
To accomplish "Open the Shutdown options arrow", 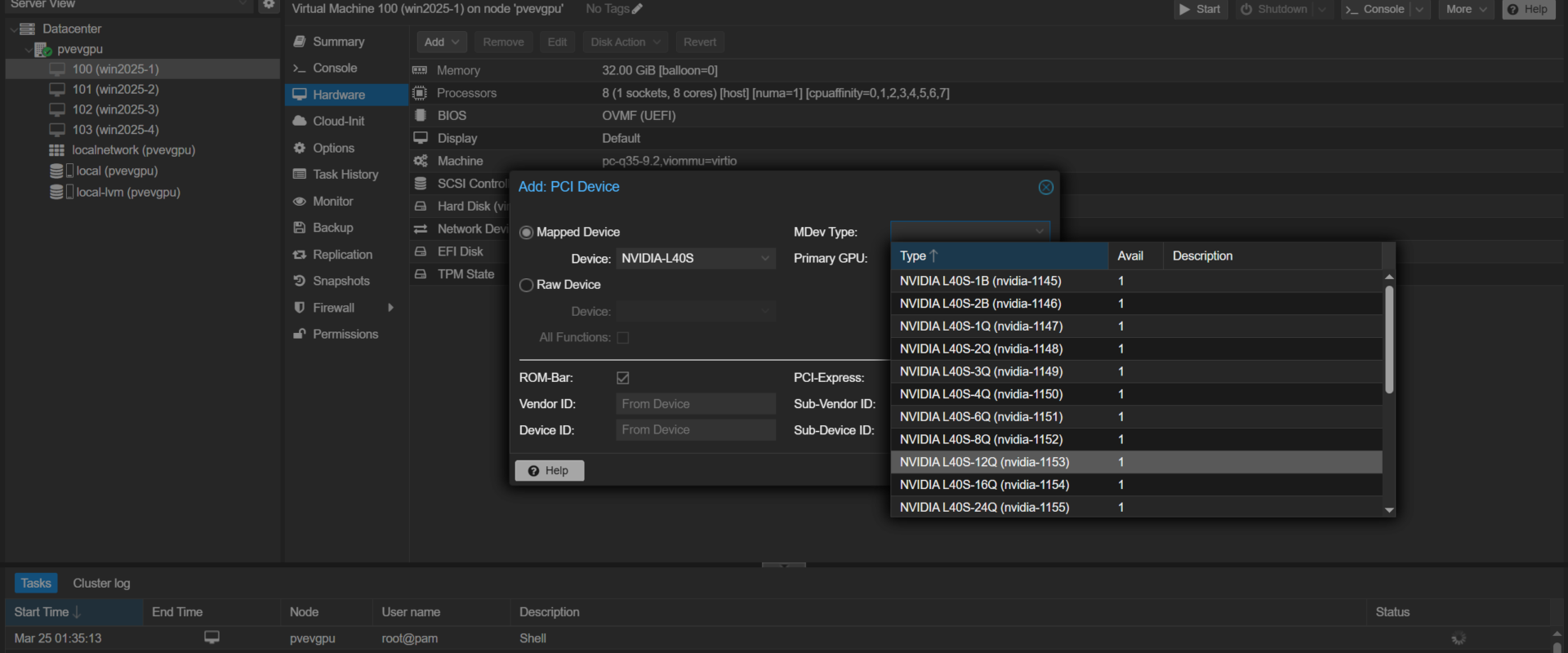I will (x=1322, y=9).
